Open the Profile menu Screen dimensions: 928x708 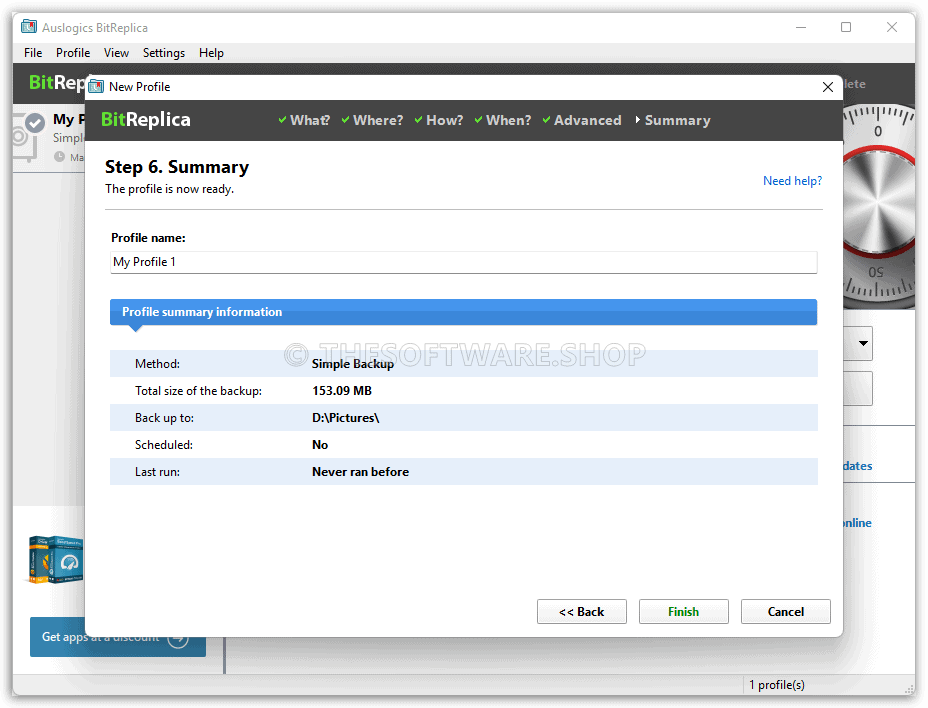pos(73,53)
